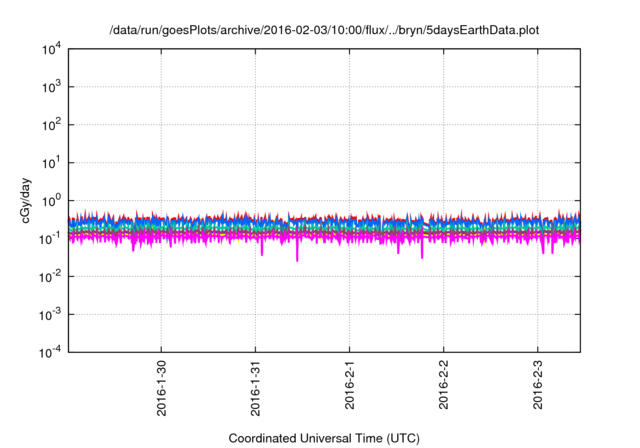
Task: Click the 10^1 y-axis tick label
Action: [51, 163]
